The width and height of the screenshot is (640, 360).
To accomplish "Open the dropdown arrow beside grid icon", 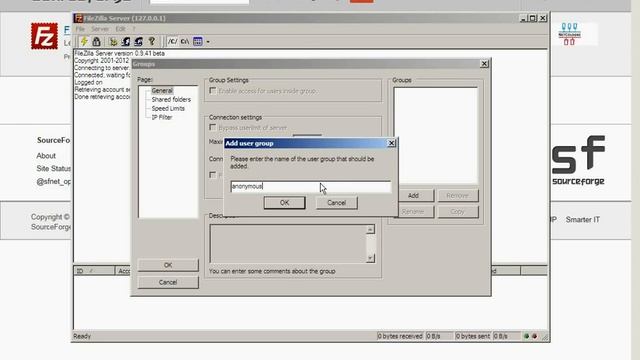I will tap(208, 42).
